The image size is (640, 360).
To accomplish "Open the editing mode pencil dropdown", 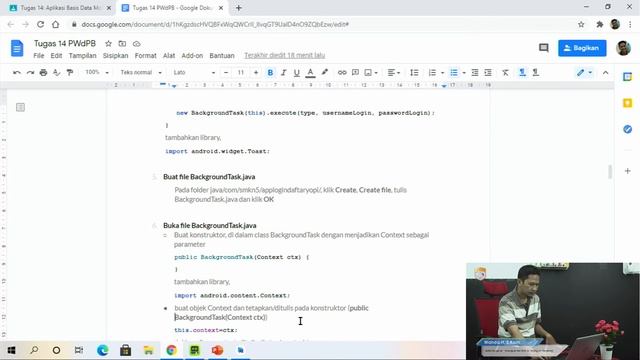I will (x=584, y=73).
